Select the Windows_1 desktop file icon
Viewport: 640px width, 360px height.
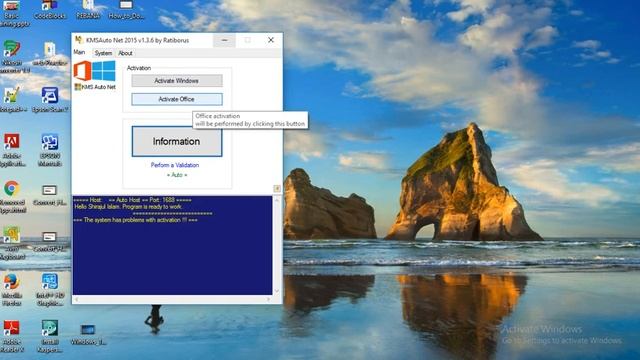(88, 335)
